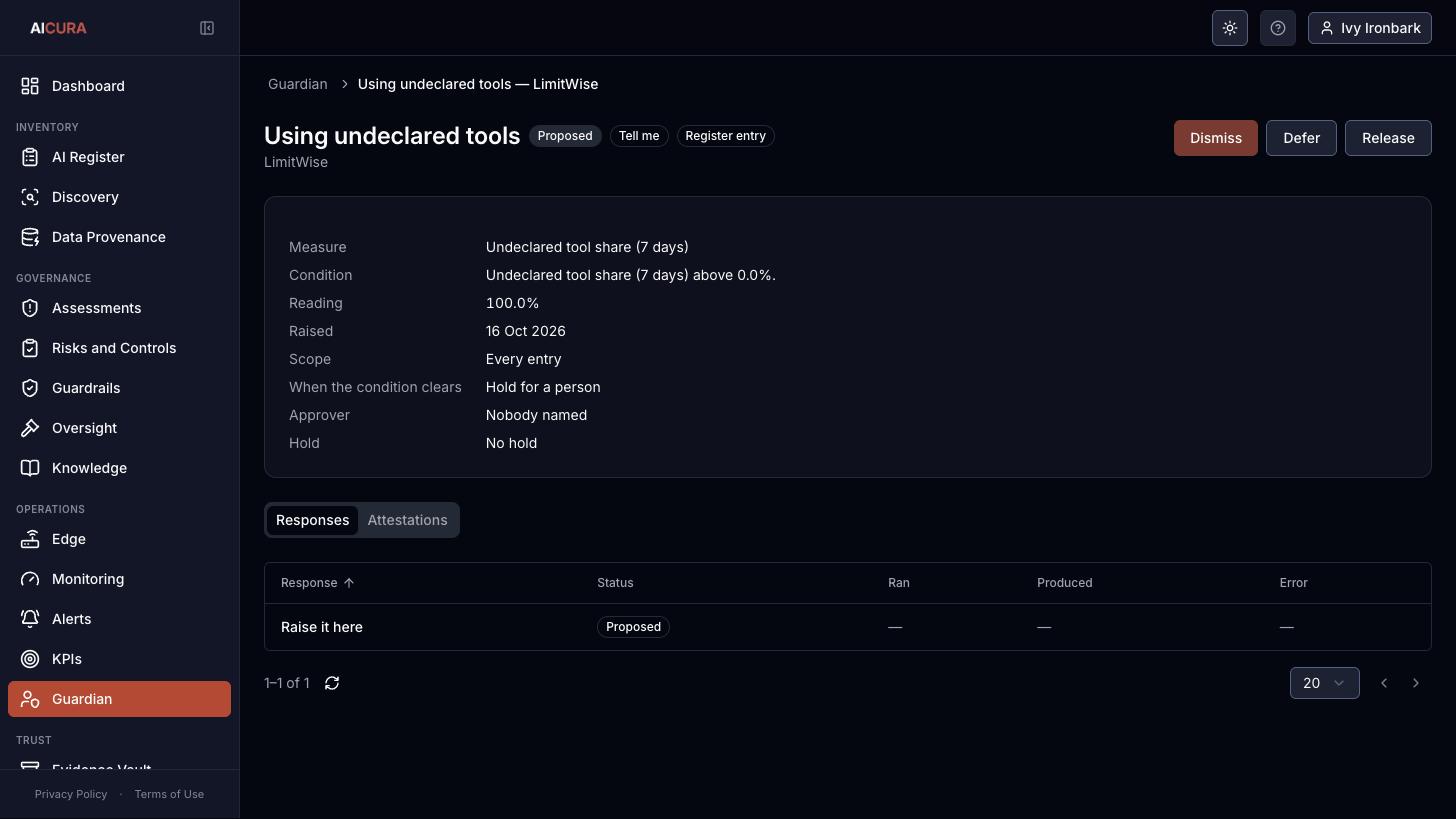Open the Raise it here response row
Viewport: 1456px width, 819px height.
[x=848, y=627]
